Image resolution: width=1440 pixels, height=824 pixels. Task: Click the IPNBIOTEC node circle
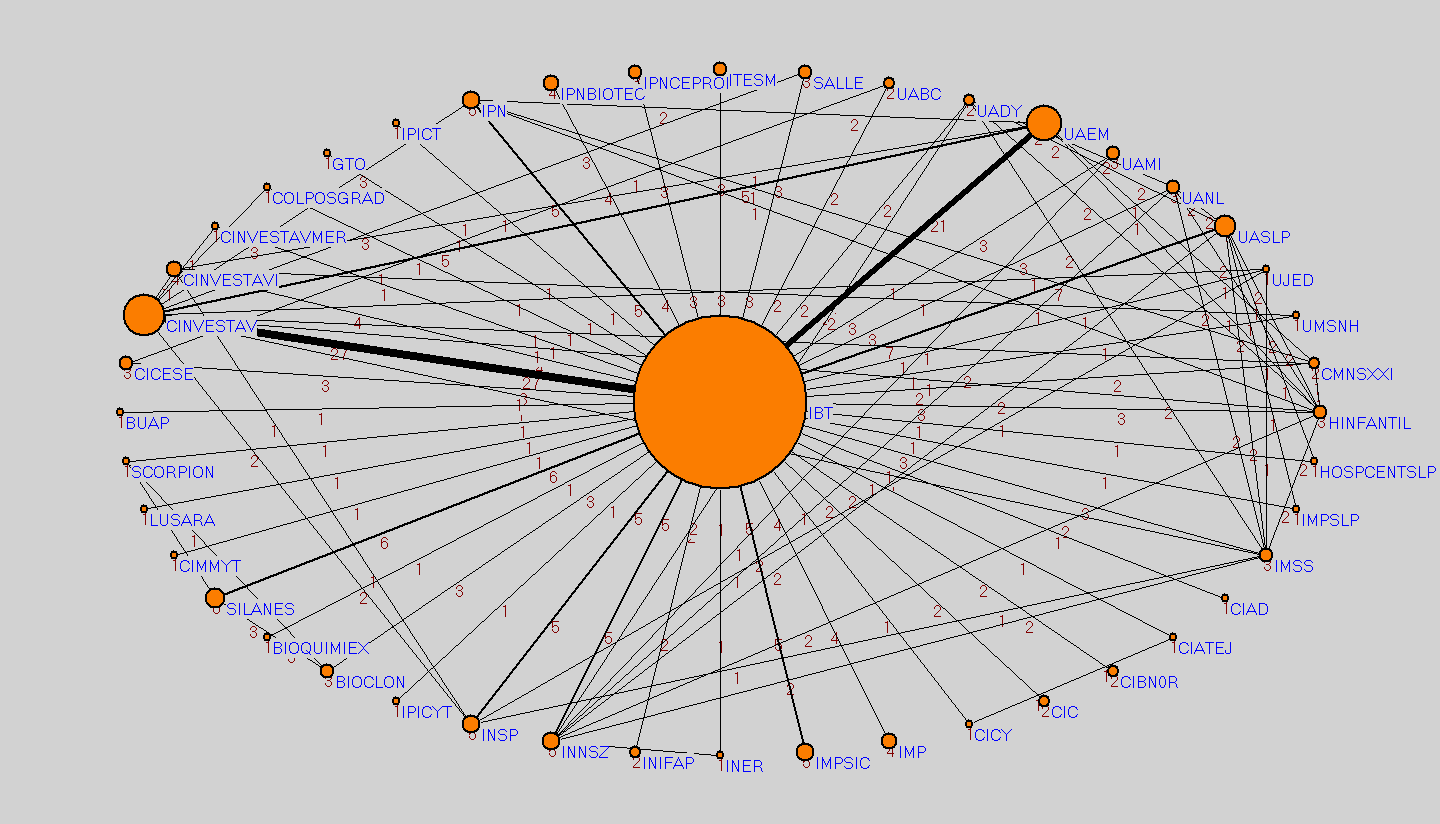point(551,83)
